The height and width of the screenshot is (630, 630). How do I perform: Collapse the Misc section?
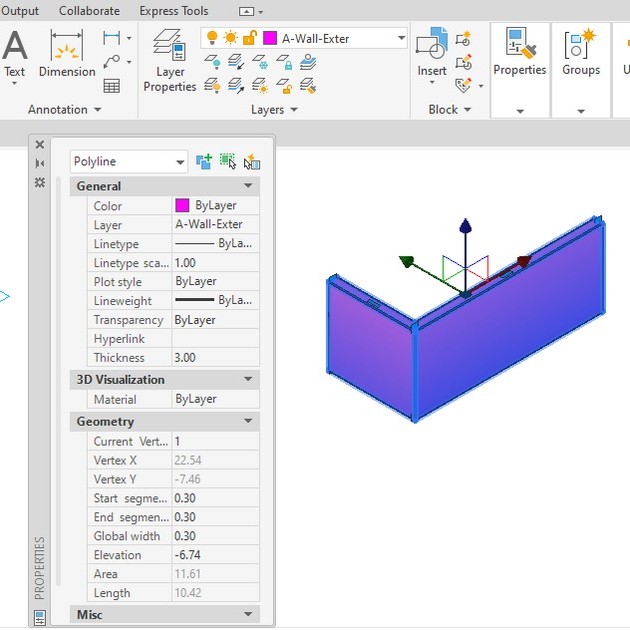tap(248, 614)
